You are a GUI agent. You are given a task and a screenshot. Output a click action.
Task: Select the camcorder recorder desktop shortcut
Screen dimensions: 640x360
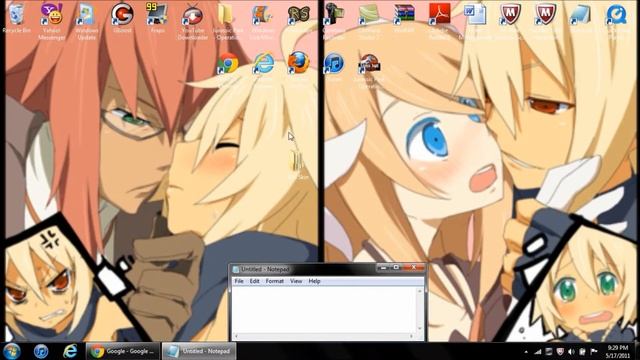tap(334, 20)
